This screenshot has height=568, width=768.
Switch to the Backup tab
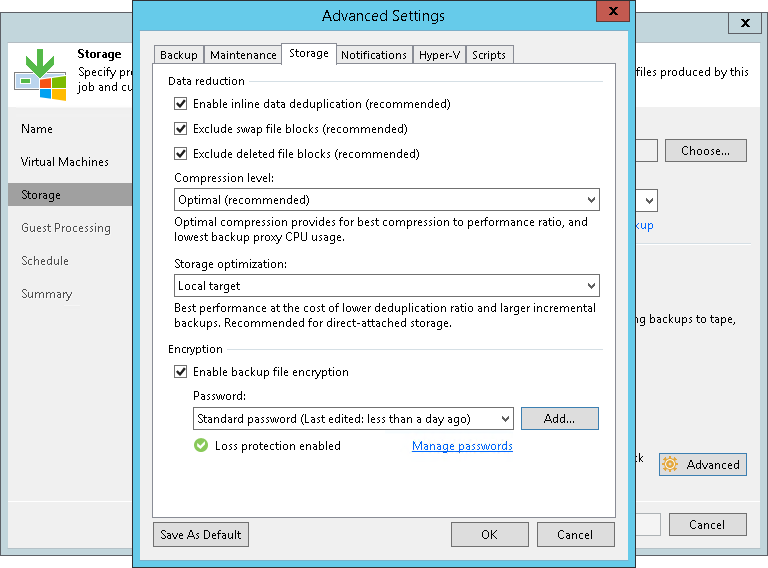tap(179, 55)
